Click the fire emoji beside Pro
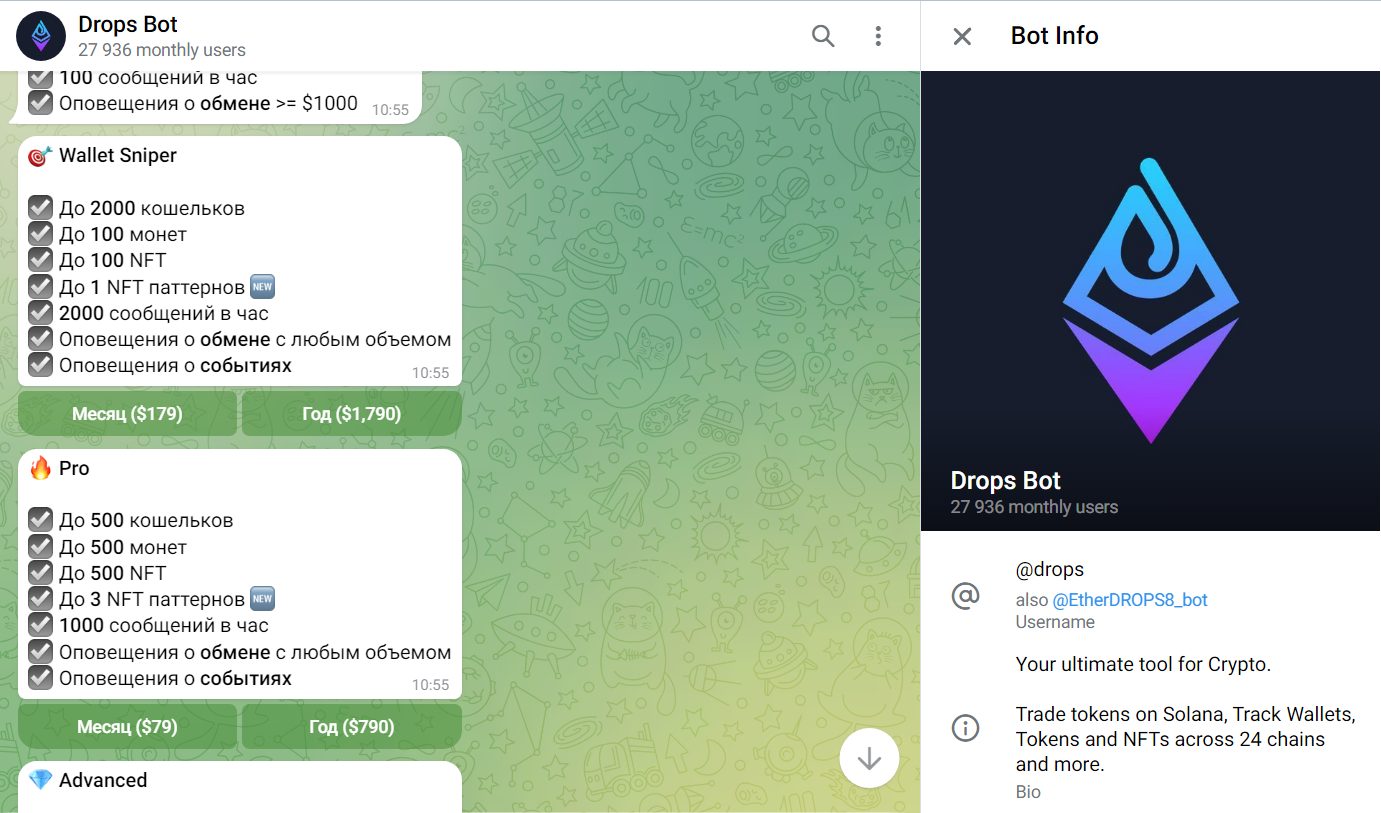 click(x=40, y=468)
